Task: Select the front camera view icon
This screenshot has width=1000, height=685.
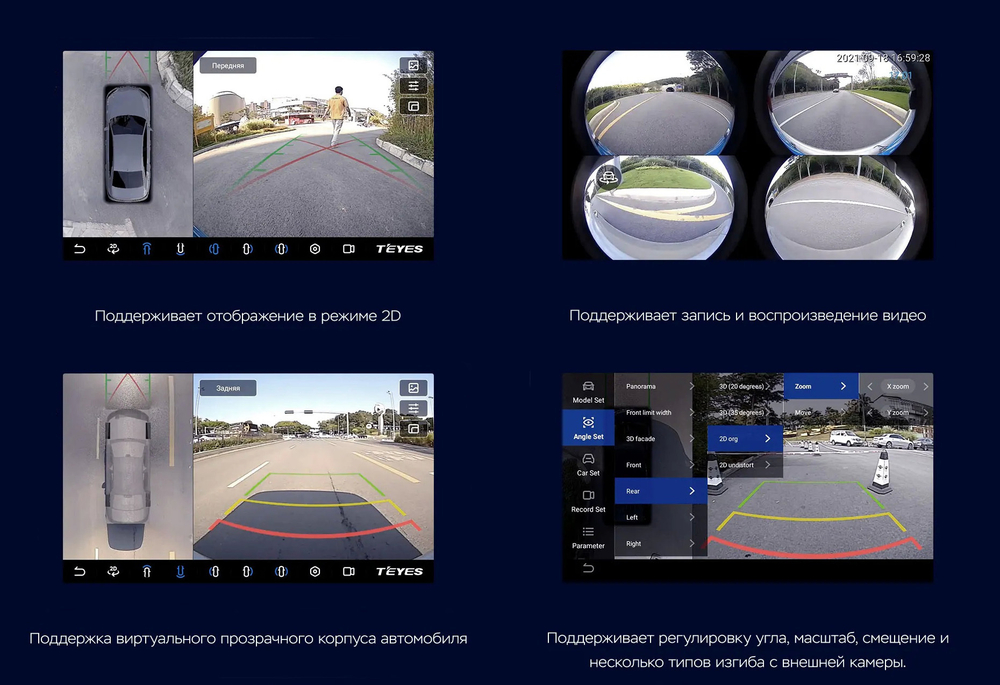Action: [x=146, y=248]
